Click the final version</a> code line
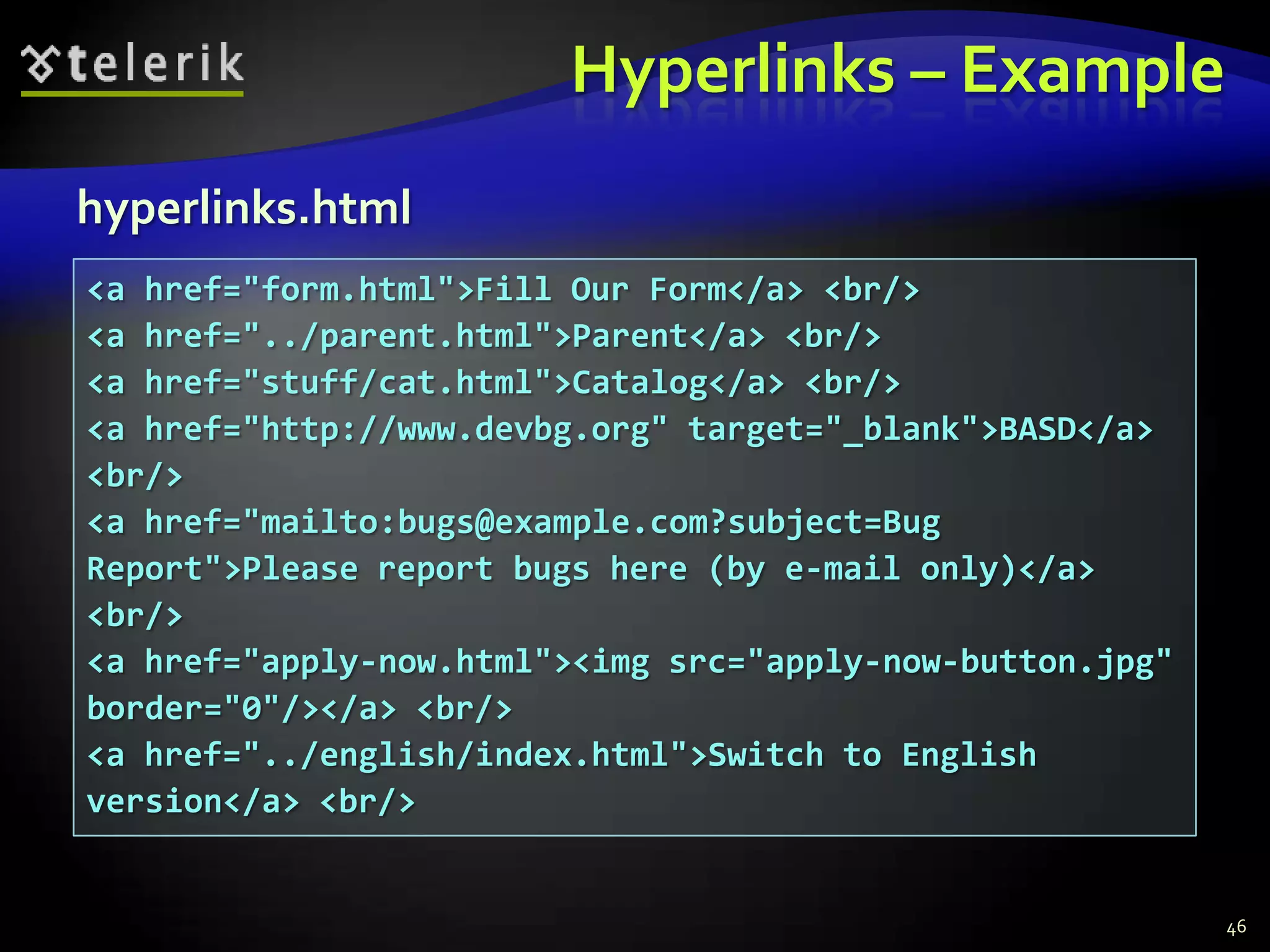The height and width of the screenshot is (952, 1270). click(x=251, y=801)
